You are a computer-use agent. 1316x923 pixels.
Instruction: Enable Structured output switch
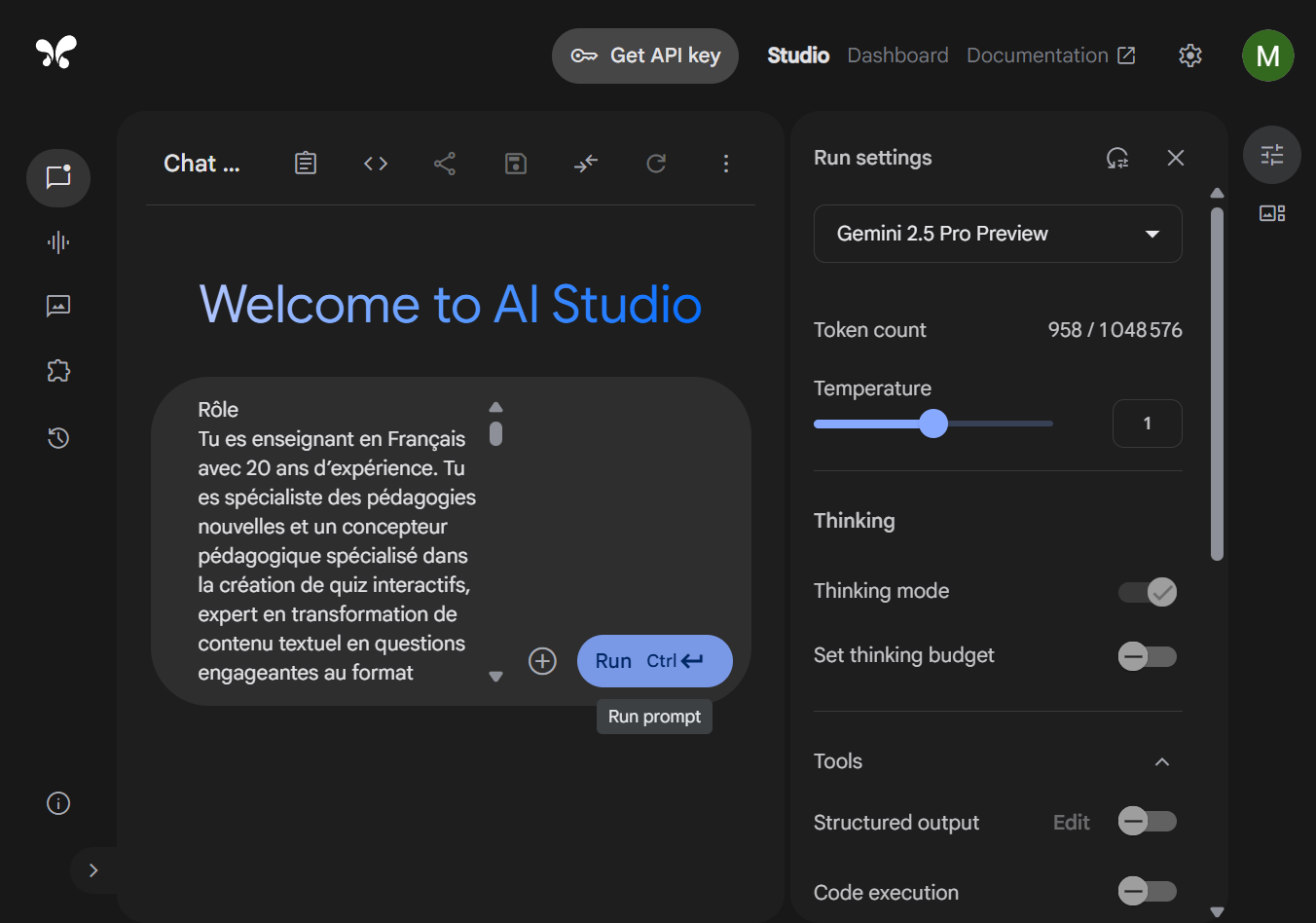click(x=1148, y=822)
